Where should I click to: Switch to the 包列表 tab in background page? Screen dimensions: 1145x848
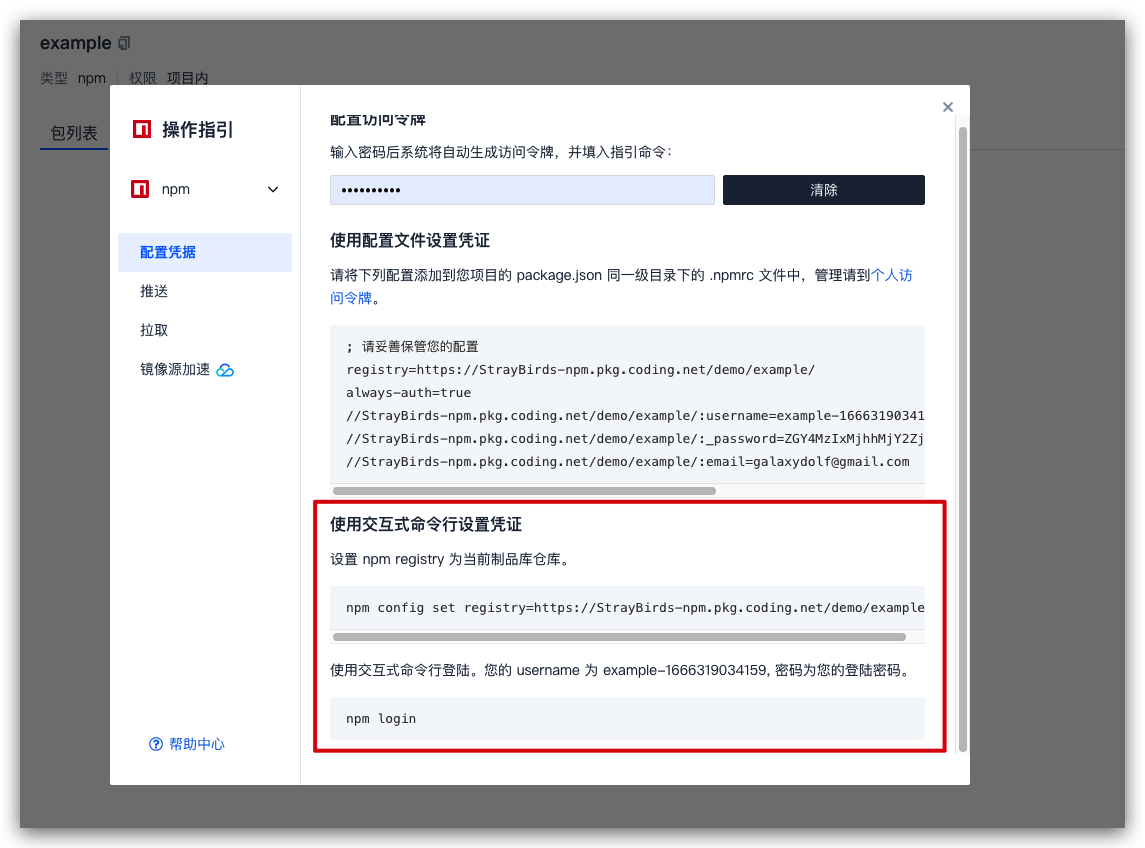point(74,133)
